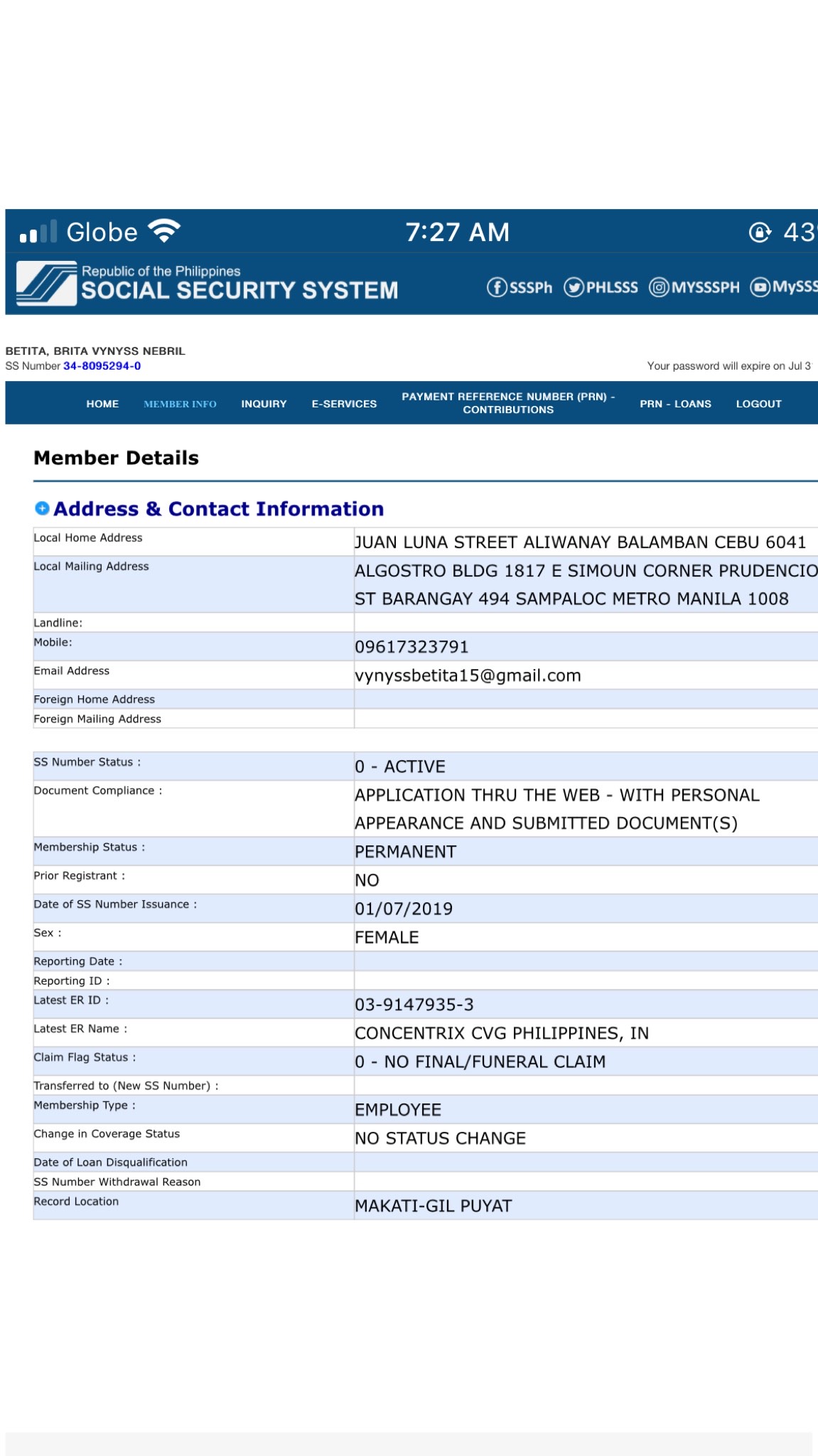The width and height of the screenshot is (818, 1456).
Task: Open the PRN - LOANS menu
Action: (675, 404)
